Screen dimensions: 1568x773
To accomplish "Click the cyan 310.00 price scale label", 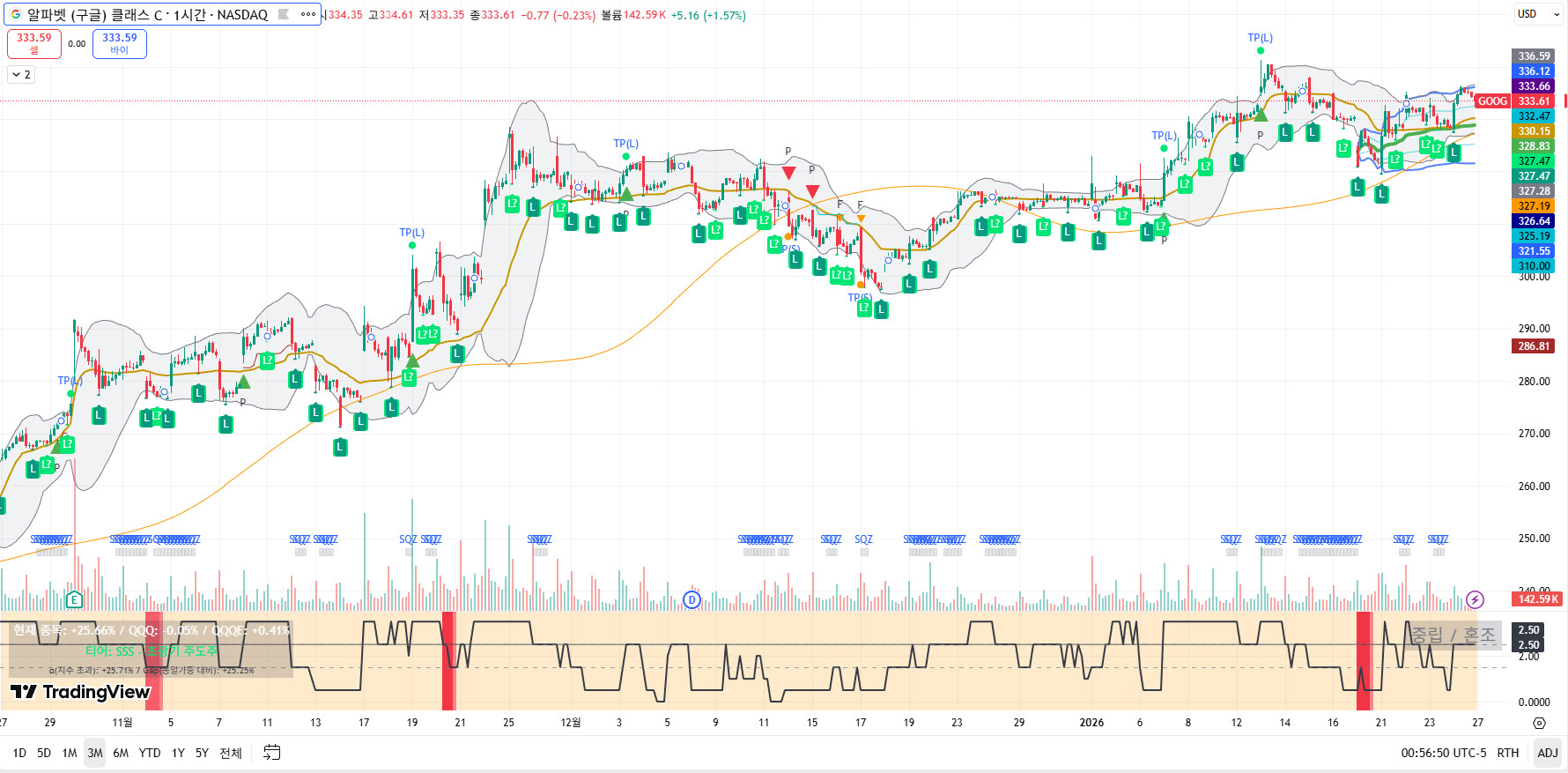I will (x=1534, y=266).
